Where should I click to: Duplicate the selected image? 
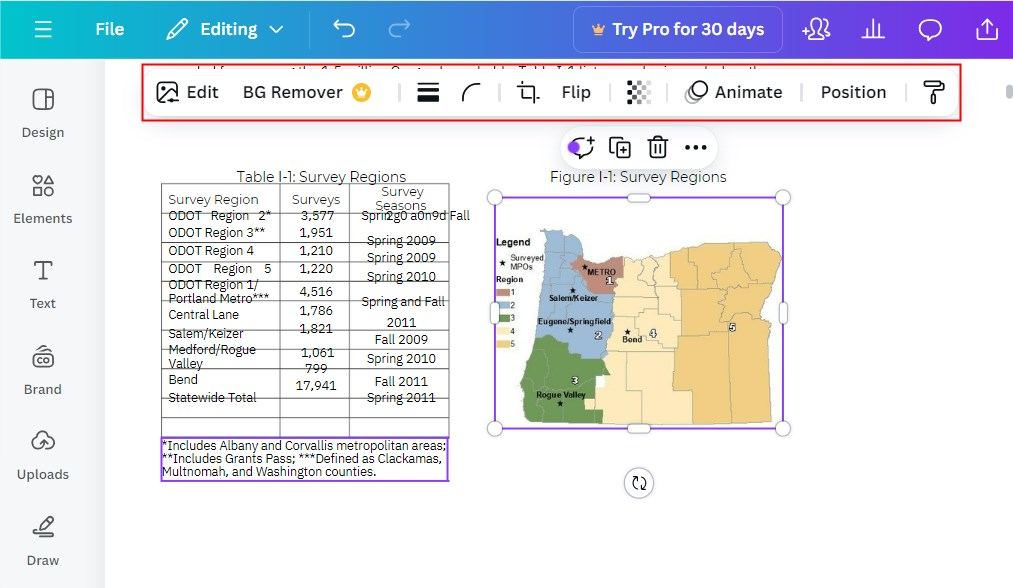point(620,147)
